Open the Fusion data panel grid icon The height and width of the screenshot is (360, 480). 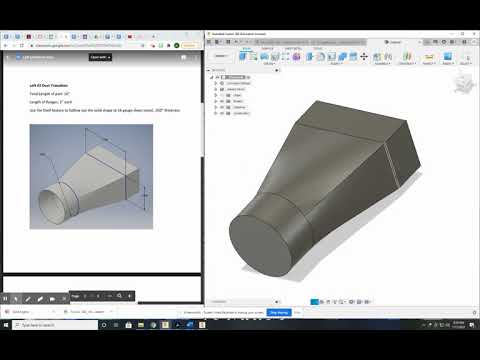[209, 42]
